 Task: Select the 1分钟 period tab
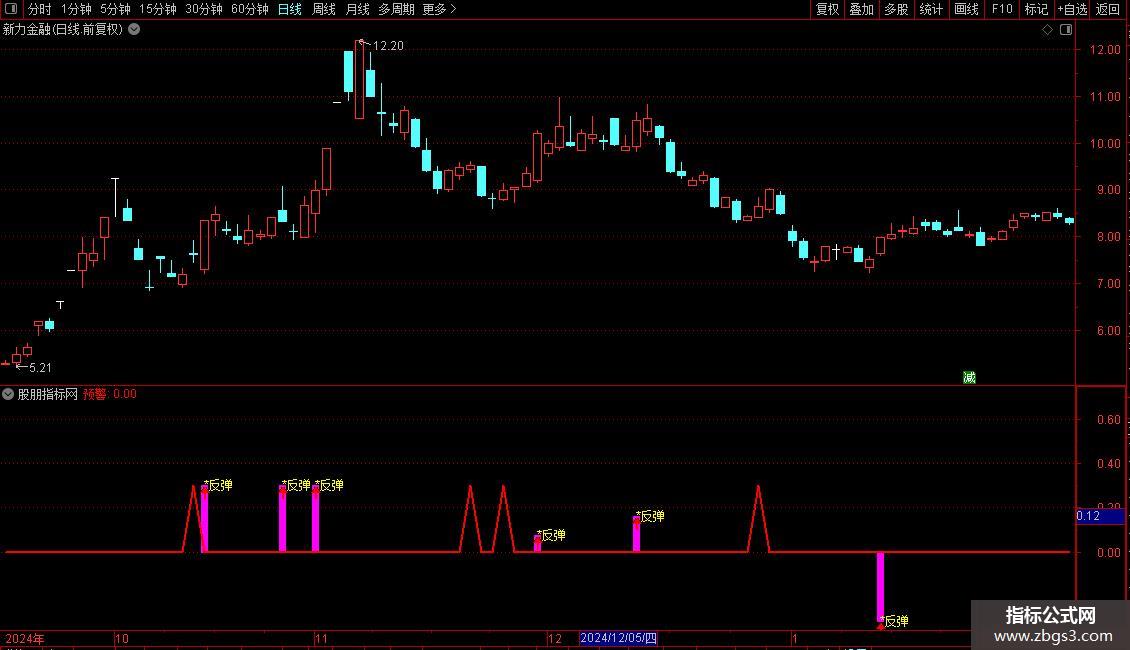coord(76,9)
